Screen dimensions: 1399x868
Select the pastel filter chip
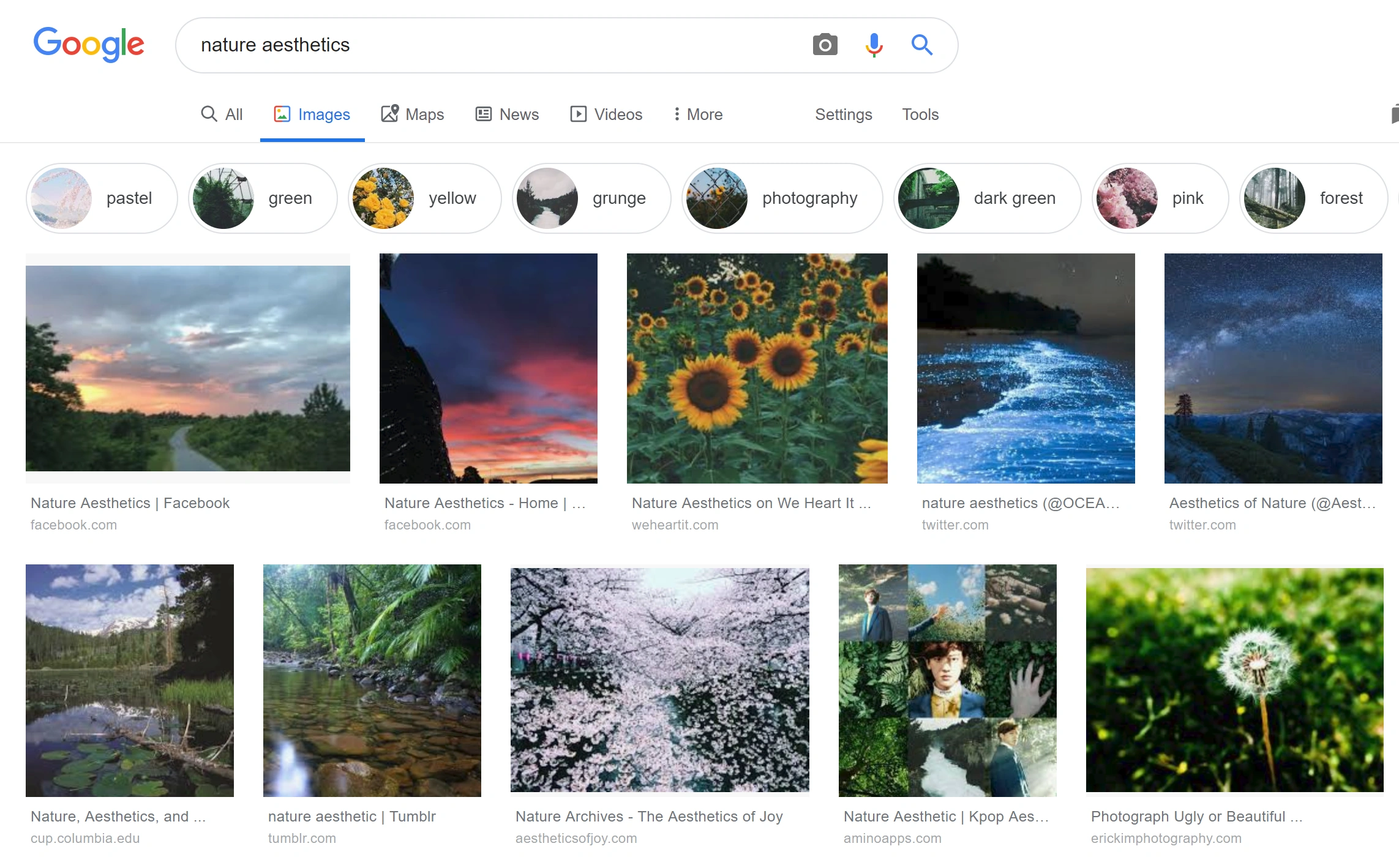pyautogui.click(x=102, y=198)
